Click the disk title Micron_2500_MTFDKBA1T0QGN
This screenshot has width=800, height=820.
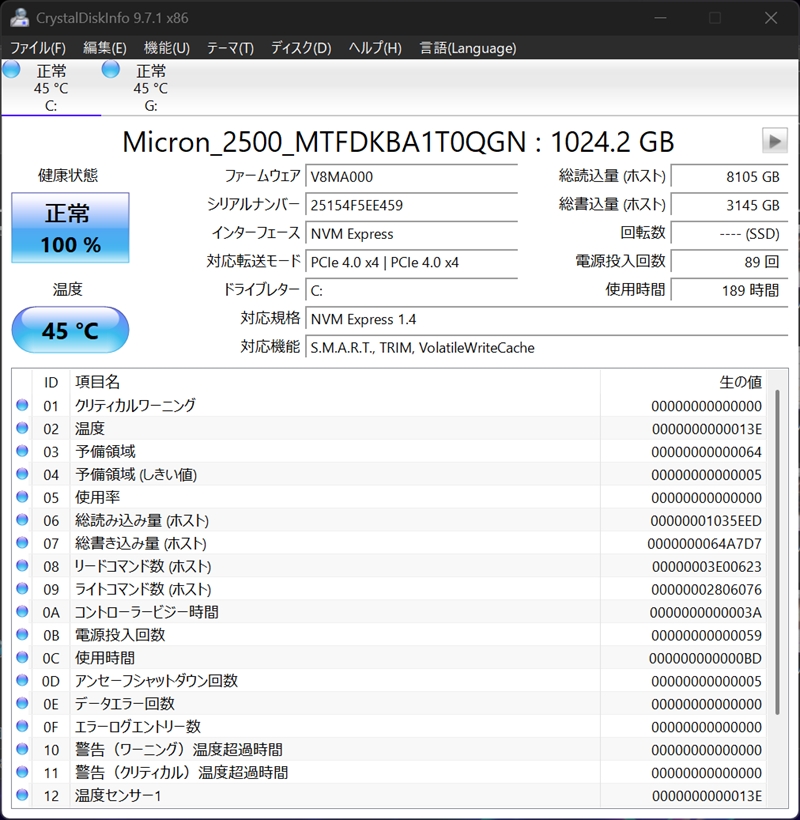(324, 142)
